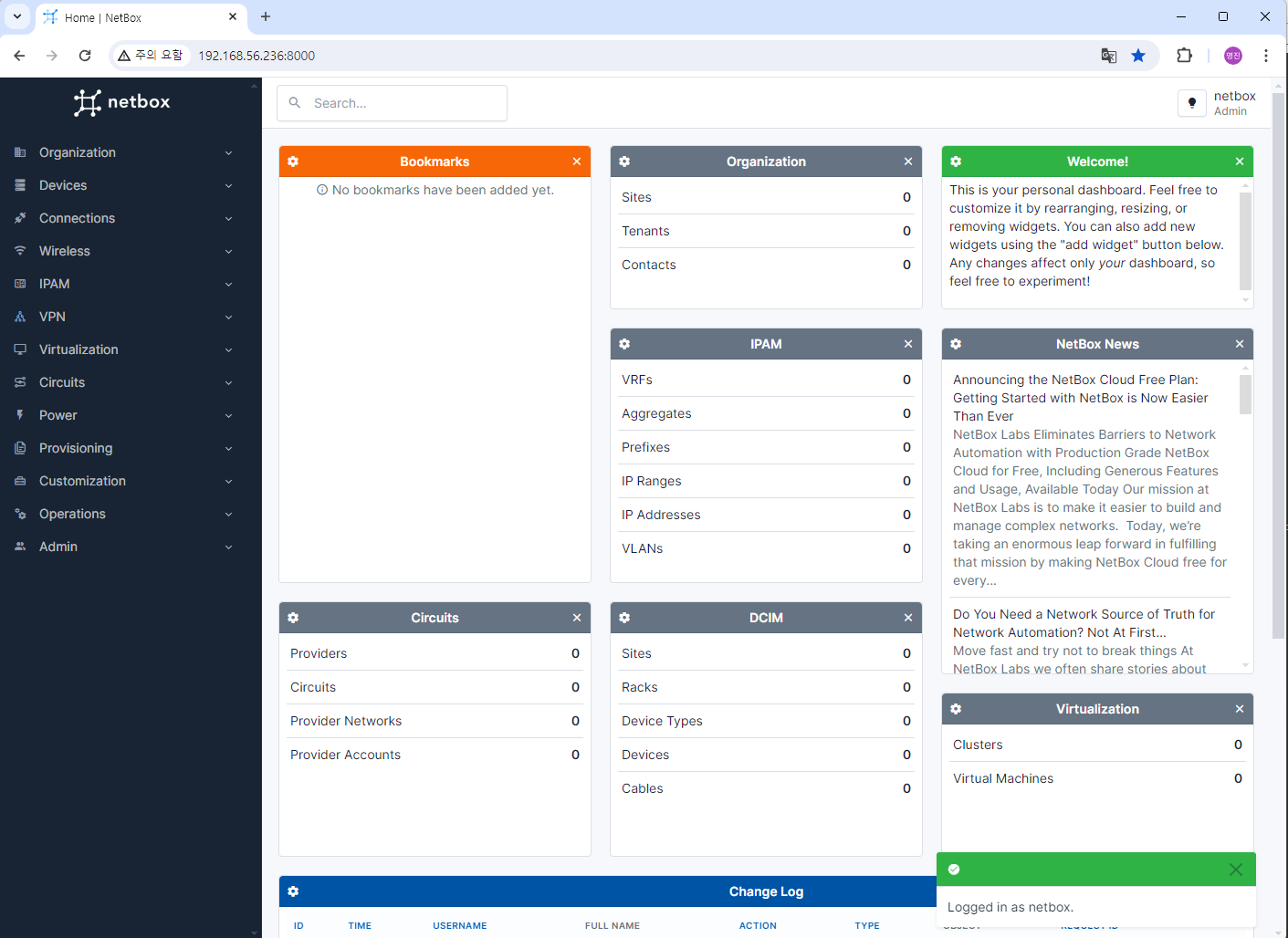Configure the Change Log widget gear
This screenshot has width=1288, height=938.
pos(293,891)
